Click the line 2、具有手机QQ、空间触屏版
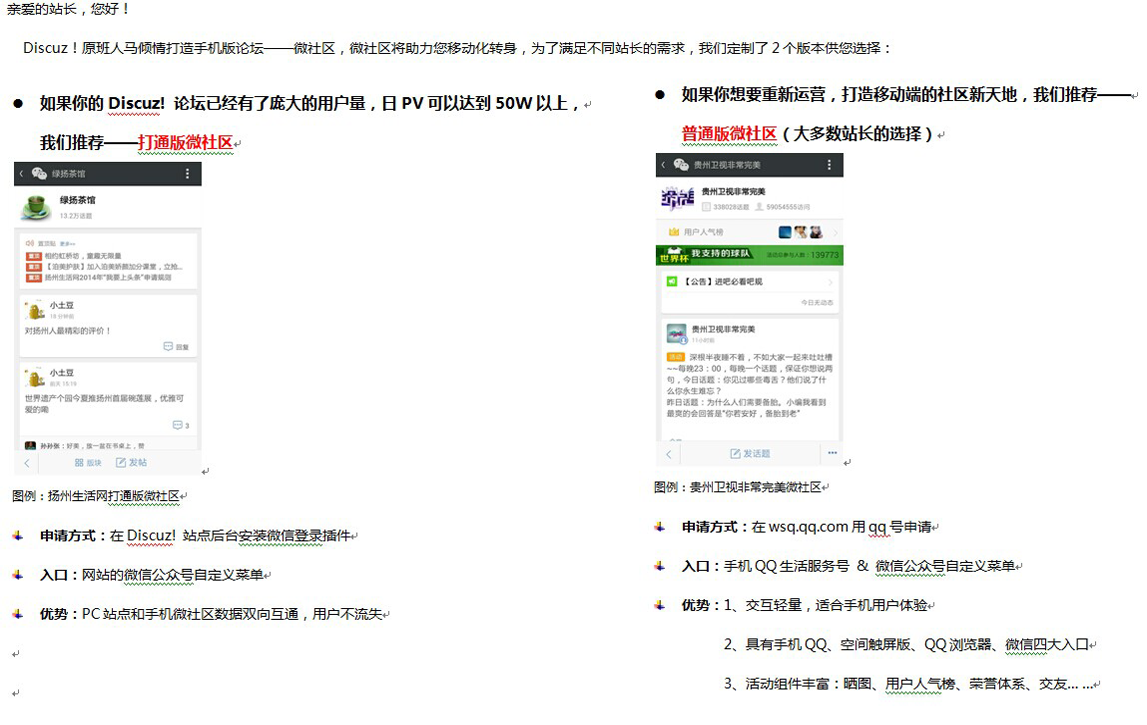The height and width of the screenshot is (725, 1147). 906,645
